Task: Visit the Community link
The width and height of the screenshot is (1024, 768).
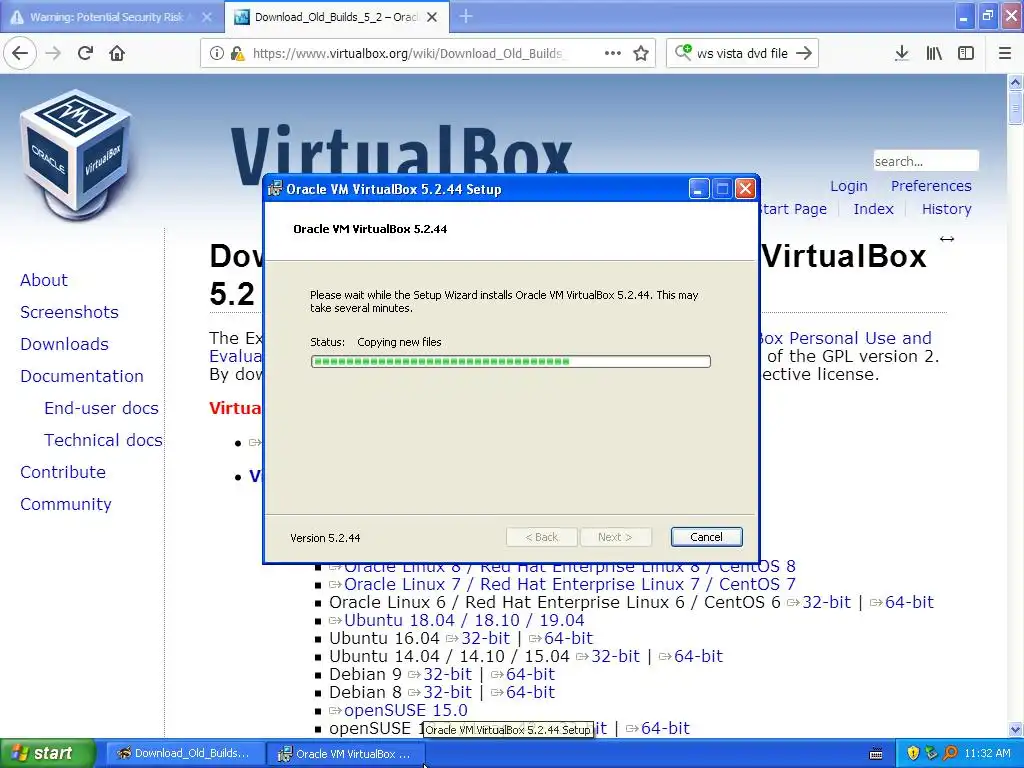Action: point(66,504)
